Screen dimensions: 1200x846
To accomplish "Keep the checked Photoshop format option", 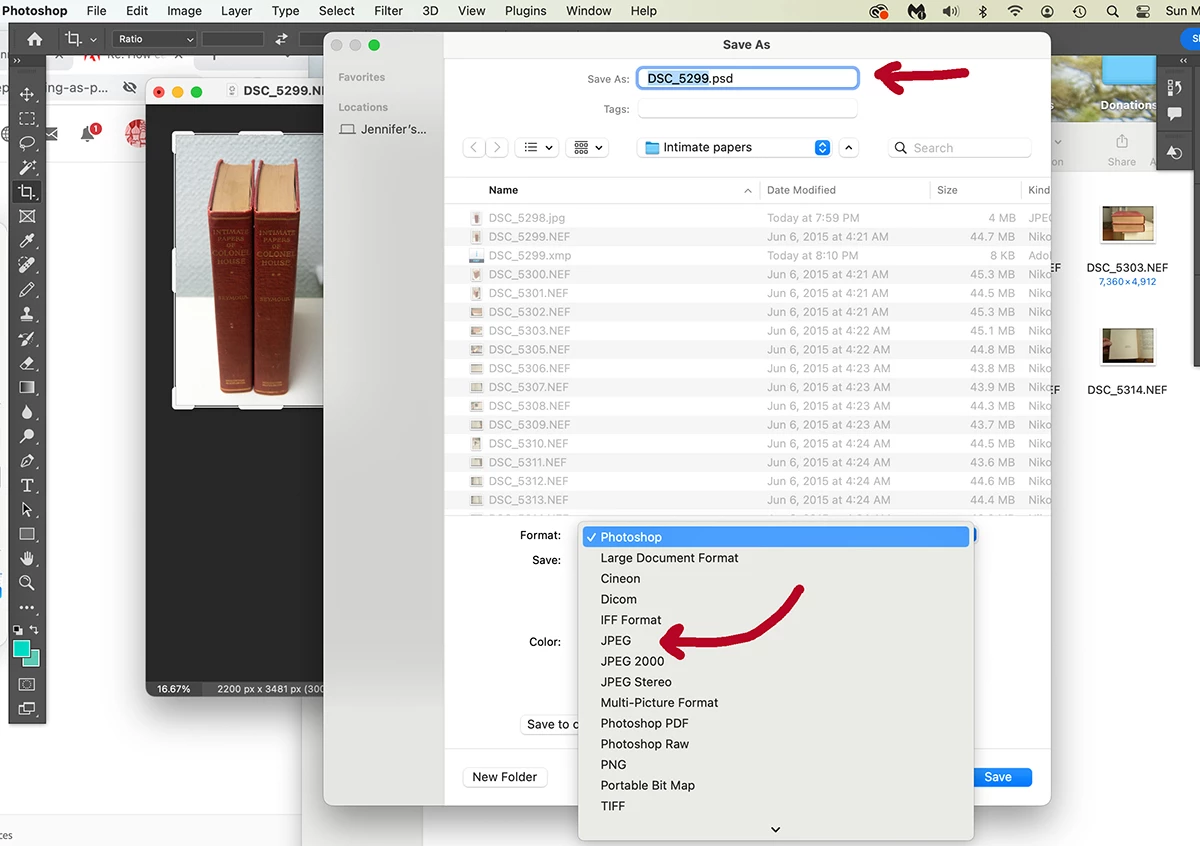I will click(x=776, y=537).
